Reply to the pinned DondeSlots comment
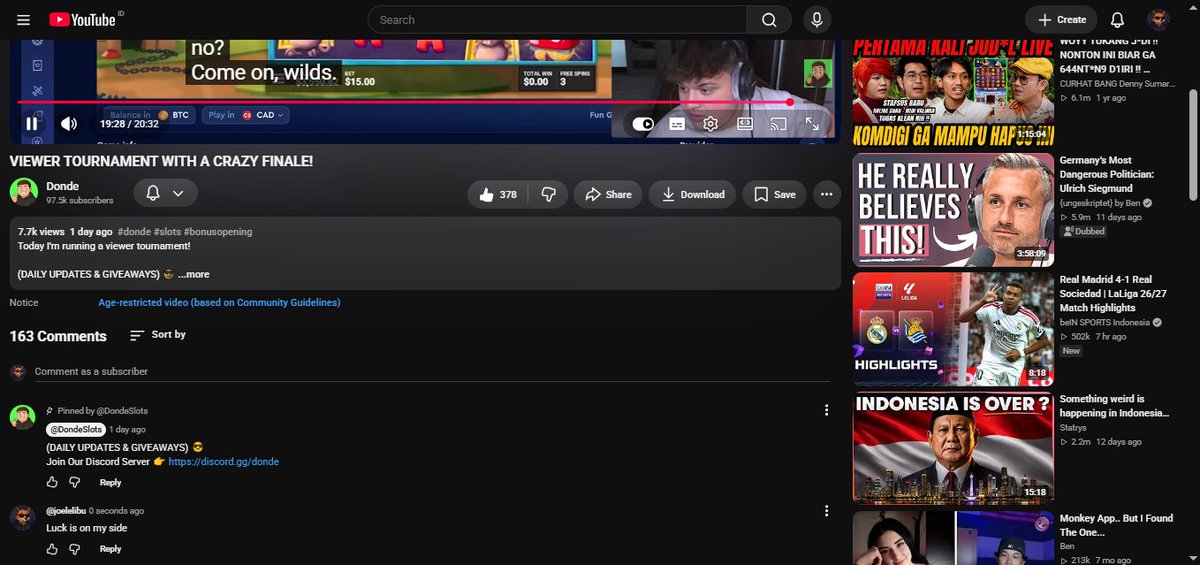 pyautogui.click(x=110, y=483)
